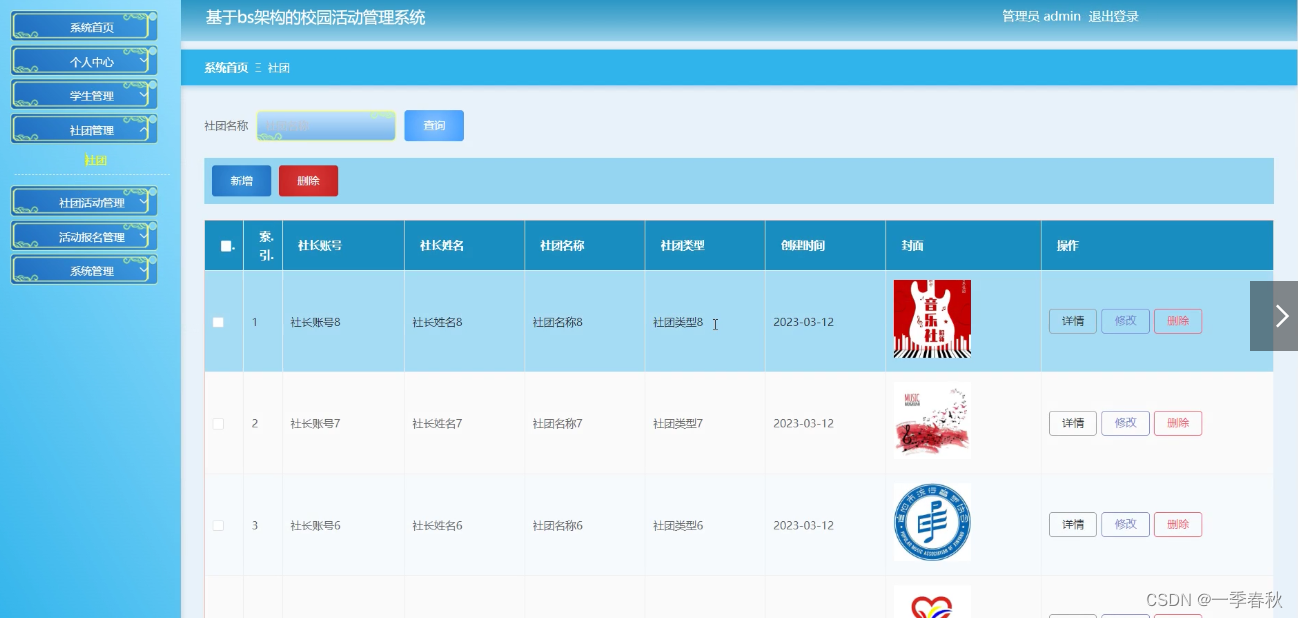Click the red 删除 batch button
Screen dimensions: 1298x618
[x=308, y=181]
